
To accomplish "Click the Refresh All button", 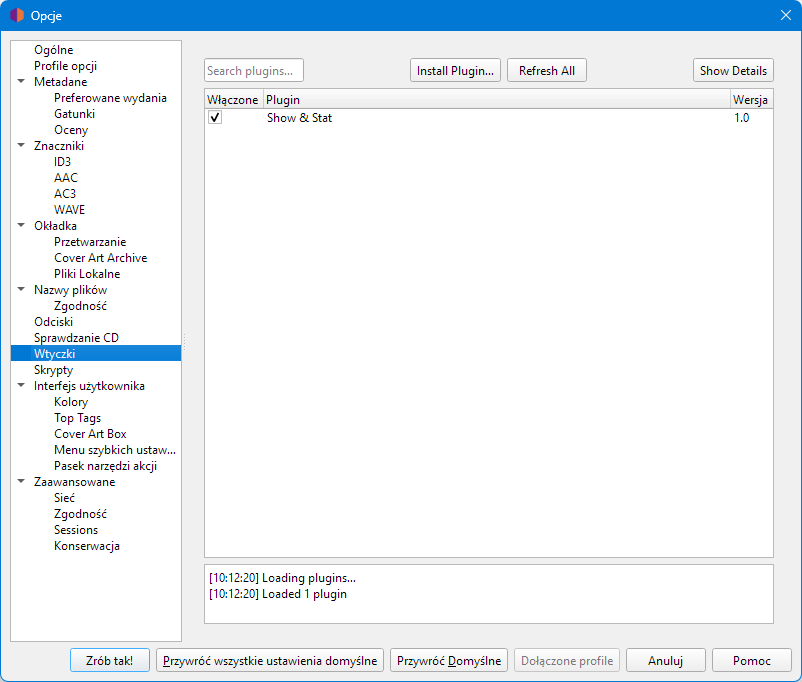I will pos(546,71).
